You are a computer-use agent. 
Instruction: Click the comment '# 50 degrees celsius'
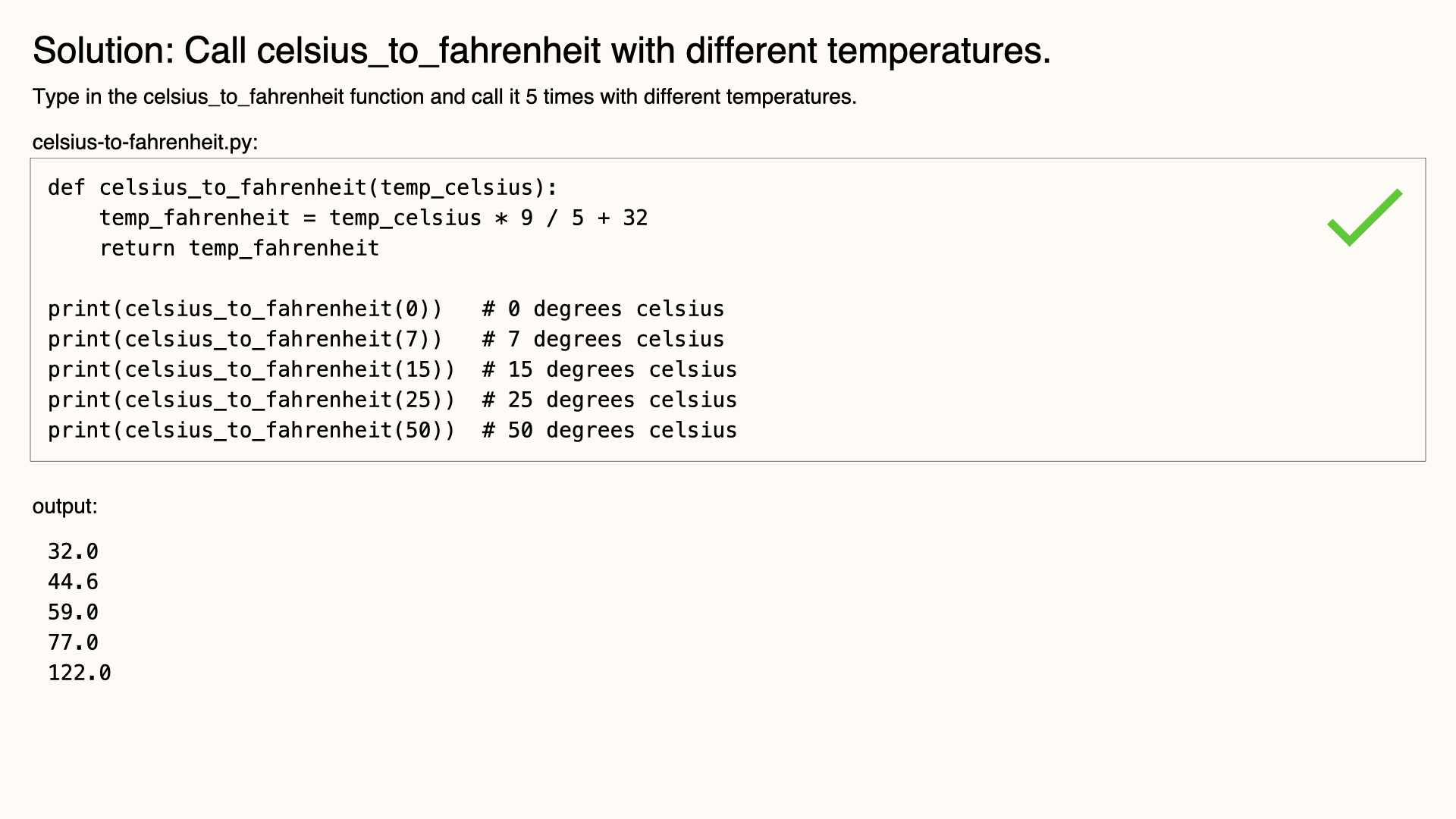click(610, 431)
